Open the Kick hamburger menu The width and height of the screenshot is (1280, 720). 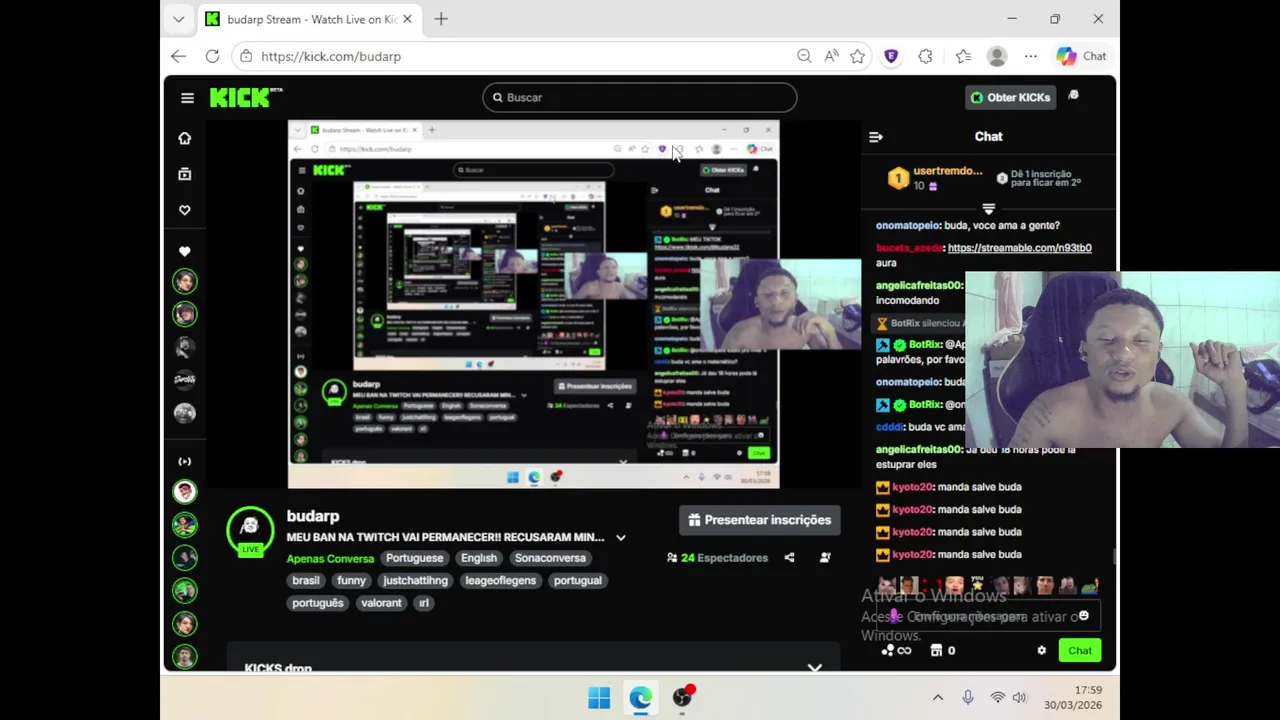coord(187,97)
